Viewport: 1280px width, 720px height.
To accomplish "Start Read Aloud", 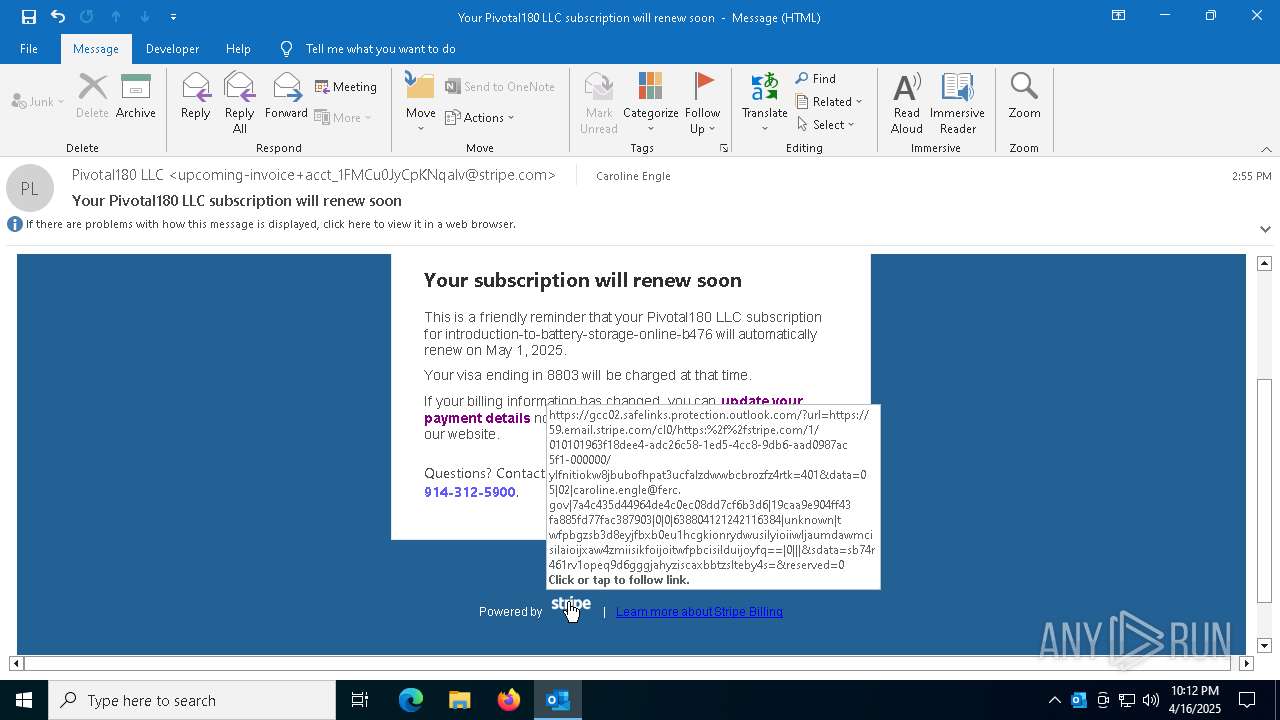I will (x=907, y=103).
